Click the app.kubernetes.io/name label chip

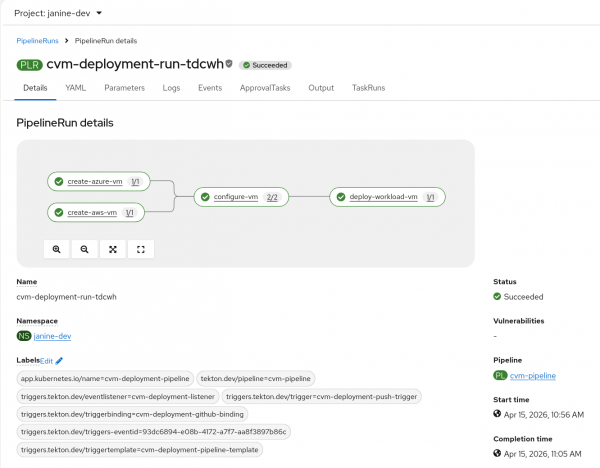[x=105, y=378]
